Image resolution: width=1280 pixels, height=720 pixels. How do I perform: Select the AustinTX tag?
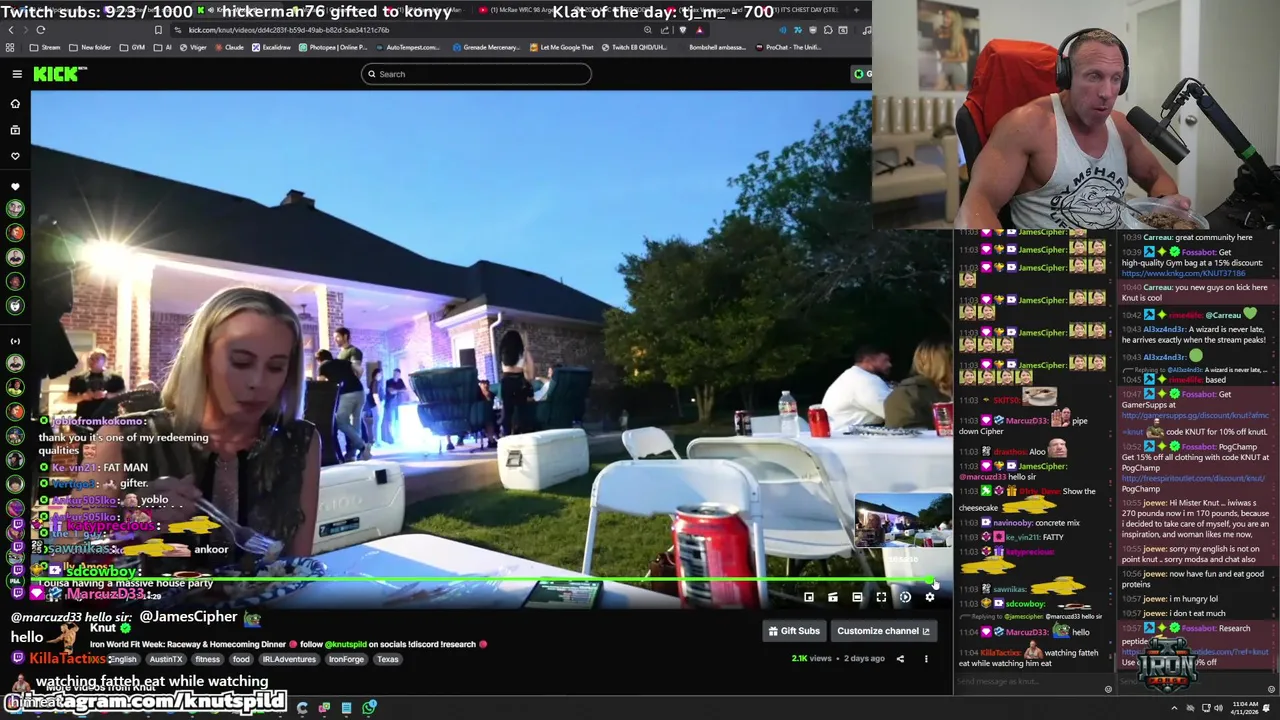pos(166,660)
